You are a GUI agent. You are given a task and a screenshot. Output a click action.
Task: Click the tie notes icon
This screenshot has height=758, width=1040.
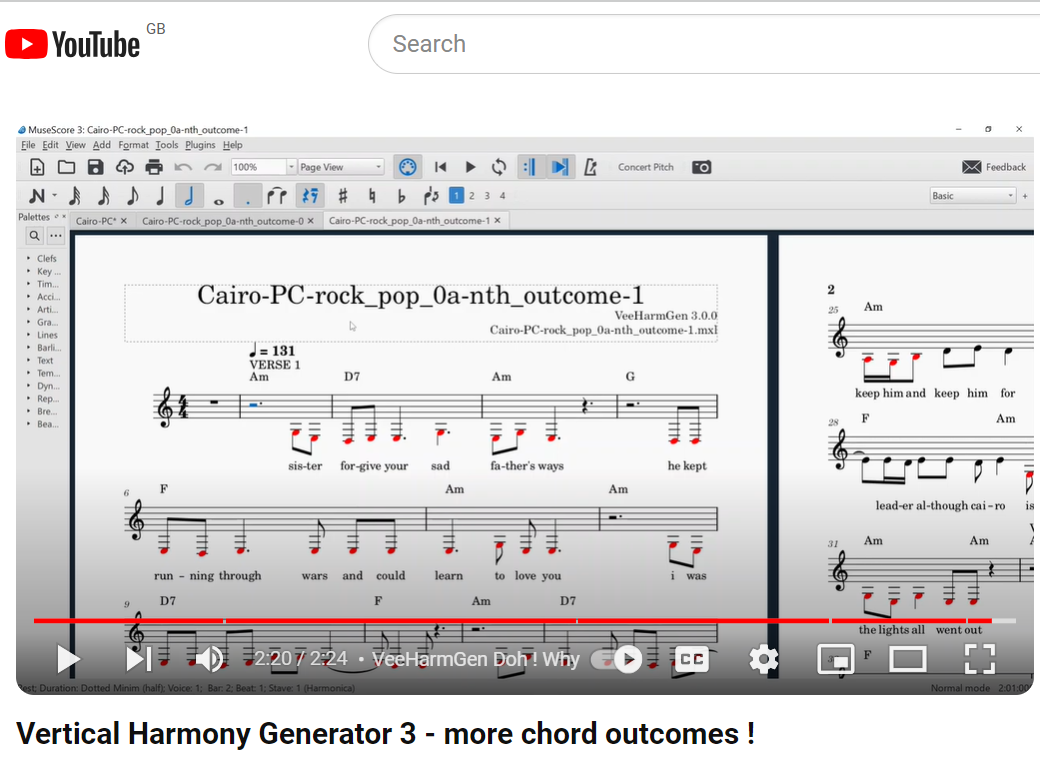pos(277,196)
